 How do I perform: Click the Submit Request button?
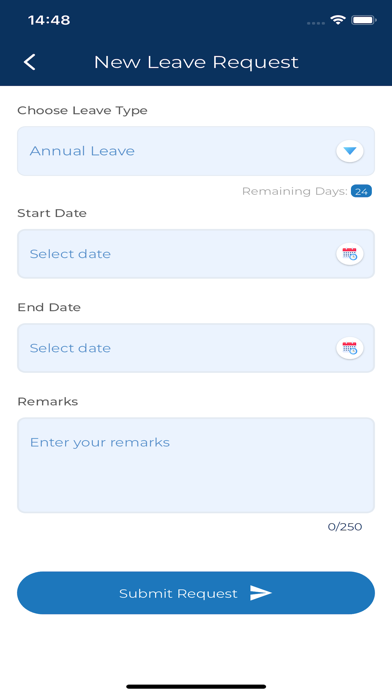[196, 593]
